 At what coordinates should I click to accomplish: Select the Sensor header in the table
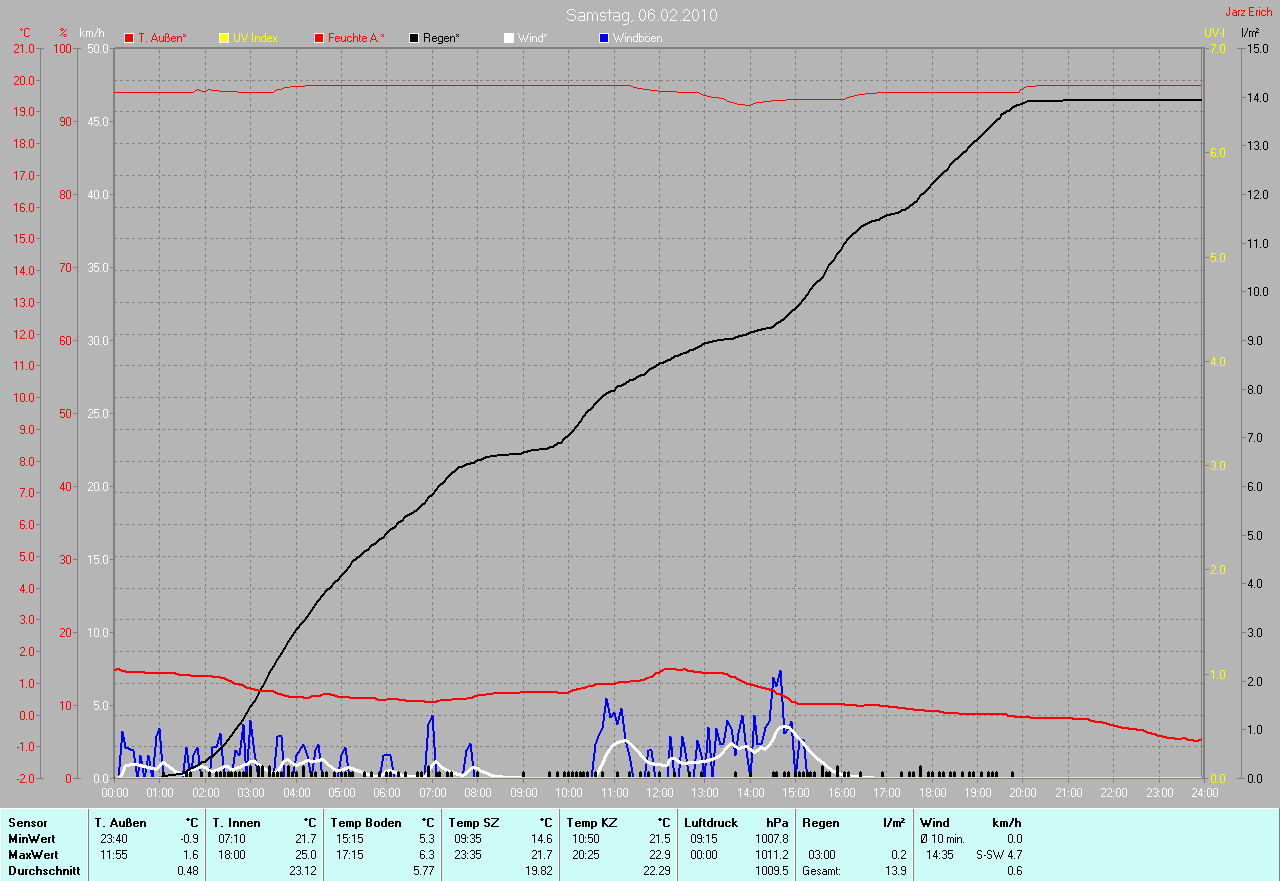27,823
